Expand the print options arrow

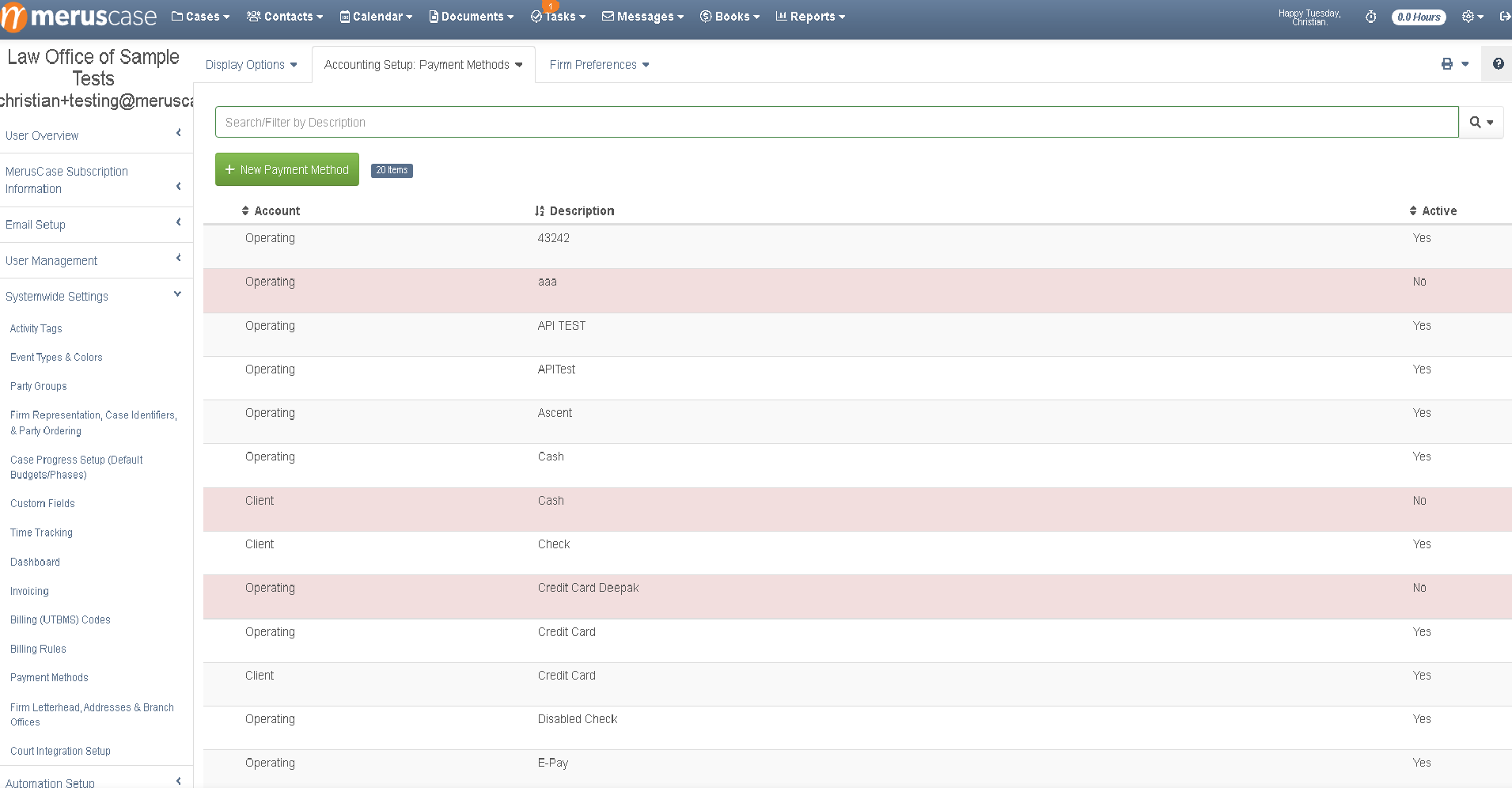coord(1465,64)
